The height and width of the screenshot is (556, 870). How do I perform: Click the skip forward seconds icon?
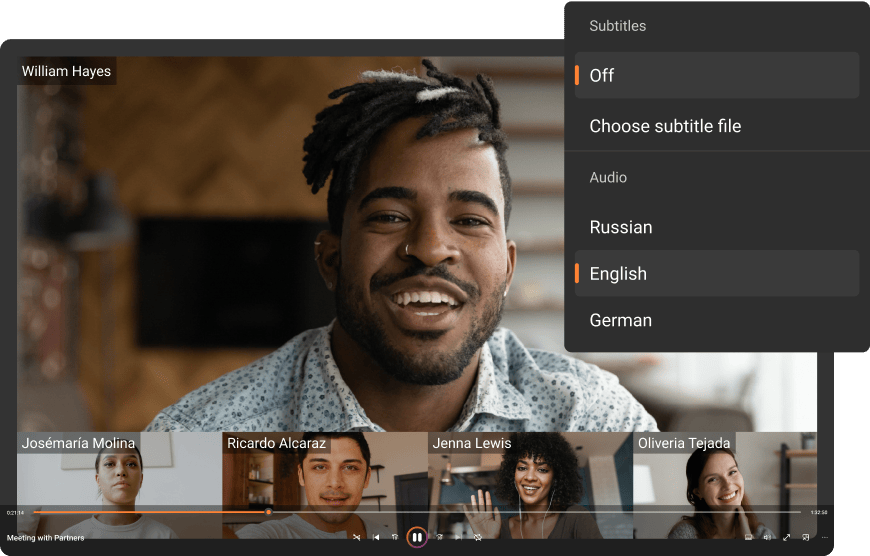click(x=439, y=537)
